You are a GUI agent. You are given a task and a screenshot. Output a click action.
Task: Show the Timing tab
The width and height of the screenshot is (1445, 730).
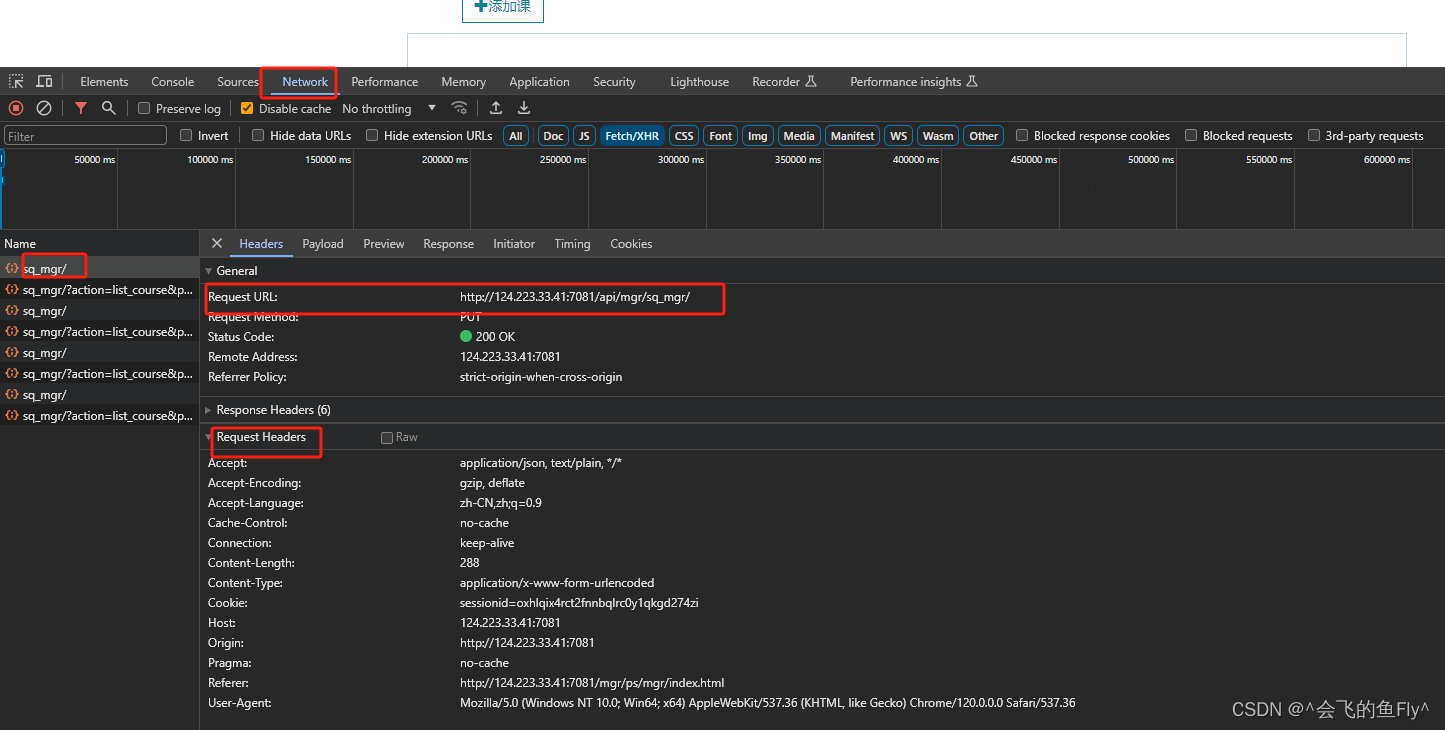click(572, 244)
